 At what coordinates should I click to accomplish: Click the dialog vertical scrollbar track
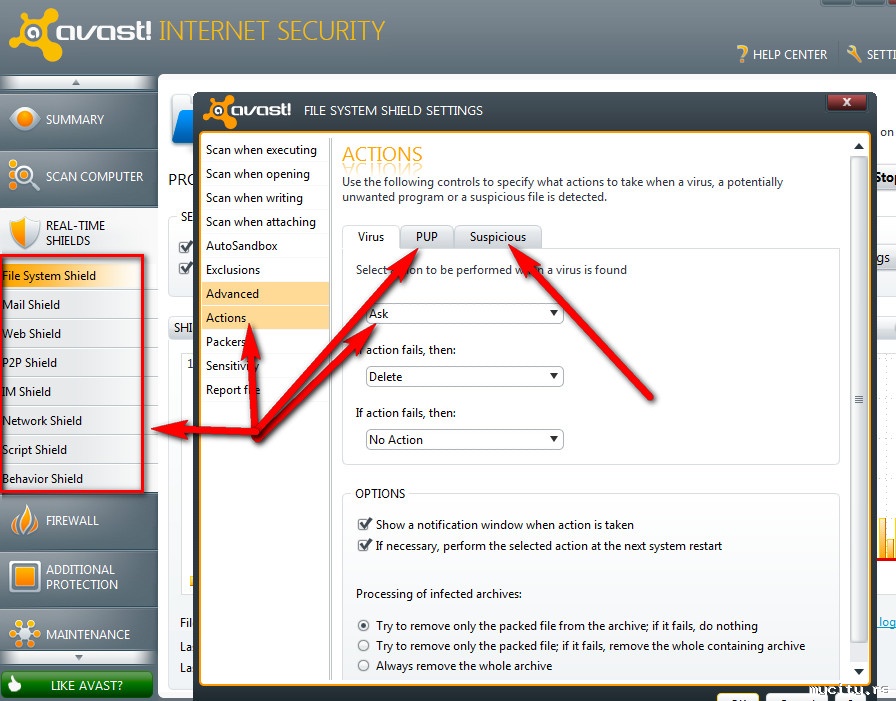click(x=858, y=400)
